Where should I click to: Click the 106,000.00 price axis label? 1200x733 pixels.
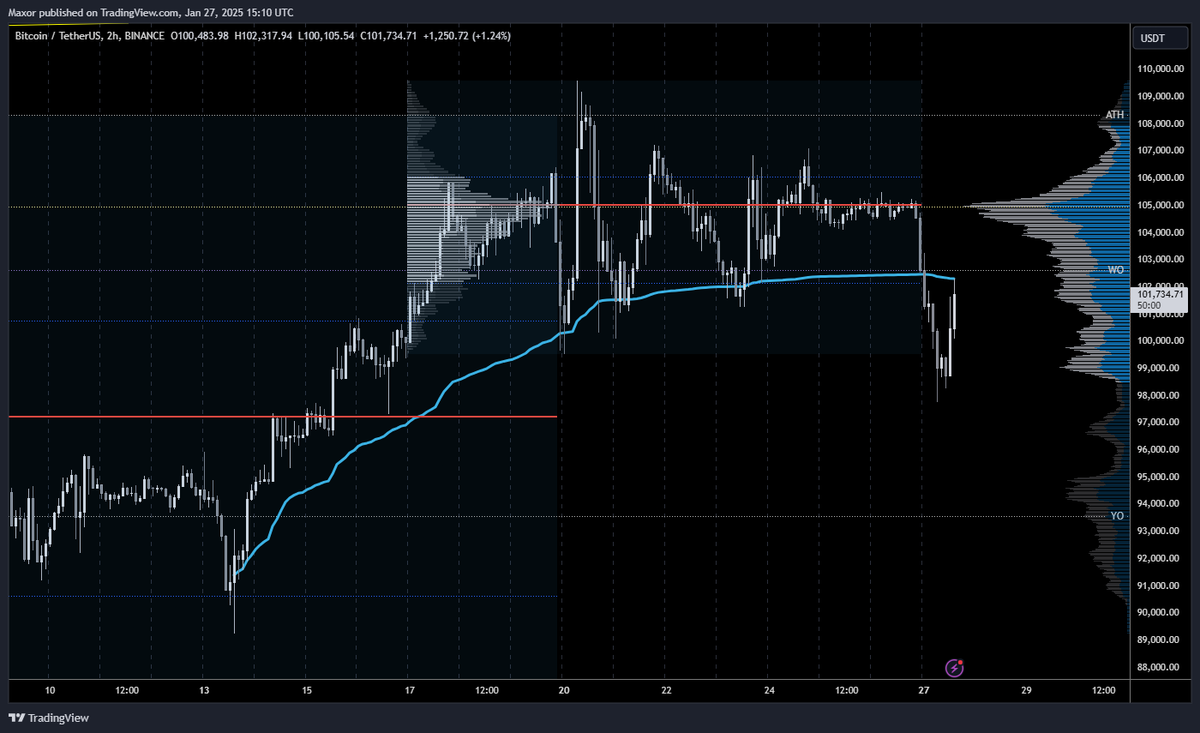[1160, 178]
